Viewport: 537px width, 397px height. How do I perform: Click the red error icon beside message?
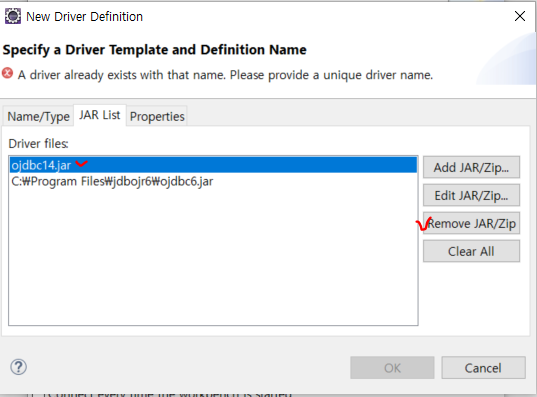tap(8, 73)
